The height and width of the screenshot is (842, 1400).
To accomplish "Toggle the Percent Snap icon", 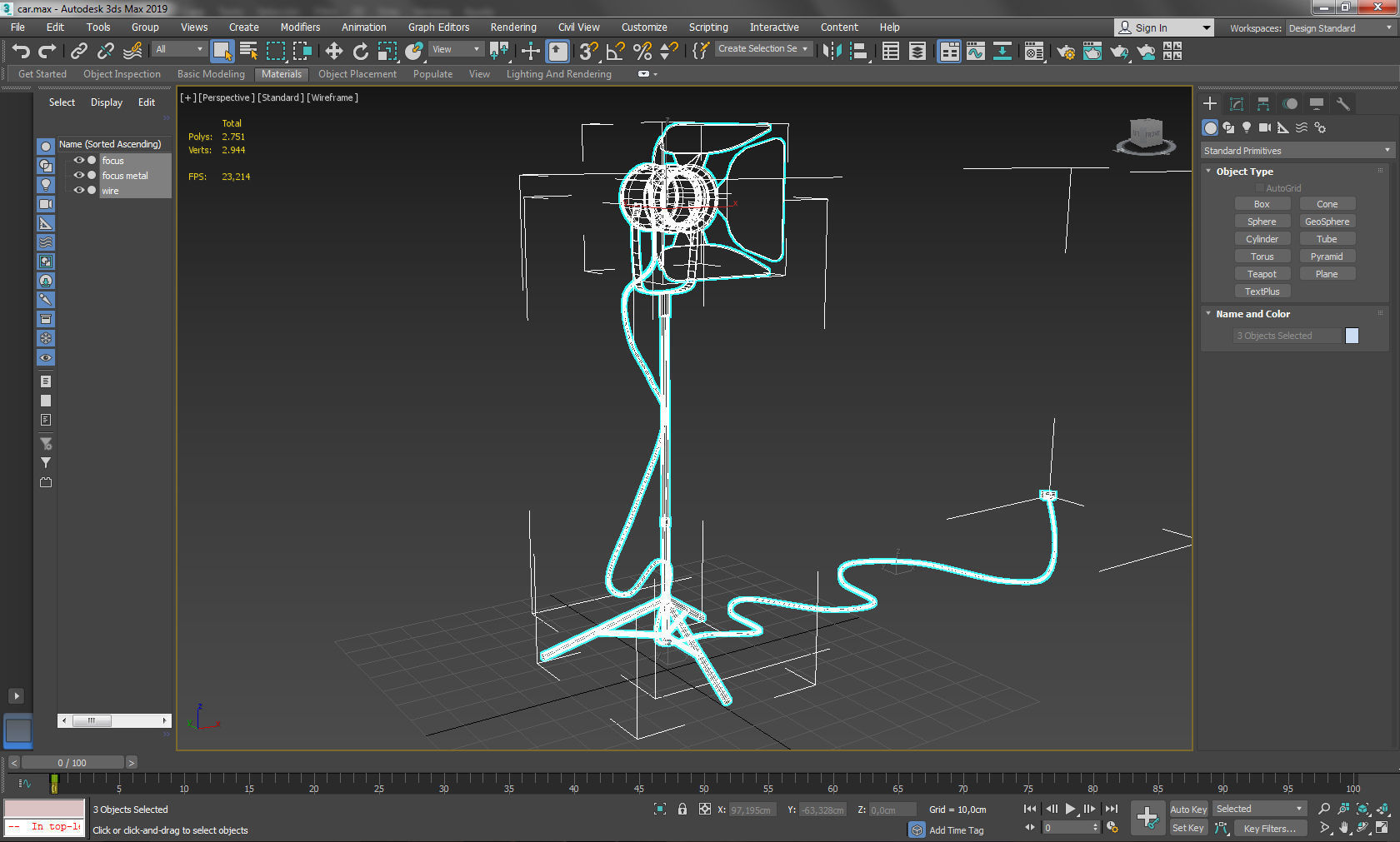I will (642, 52).
